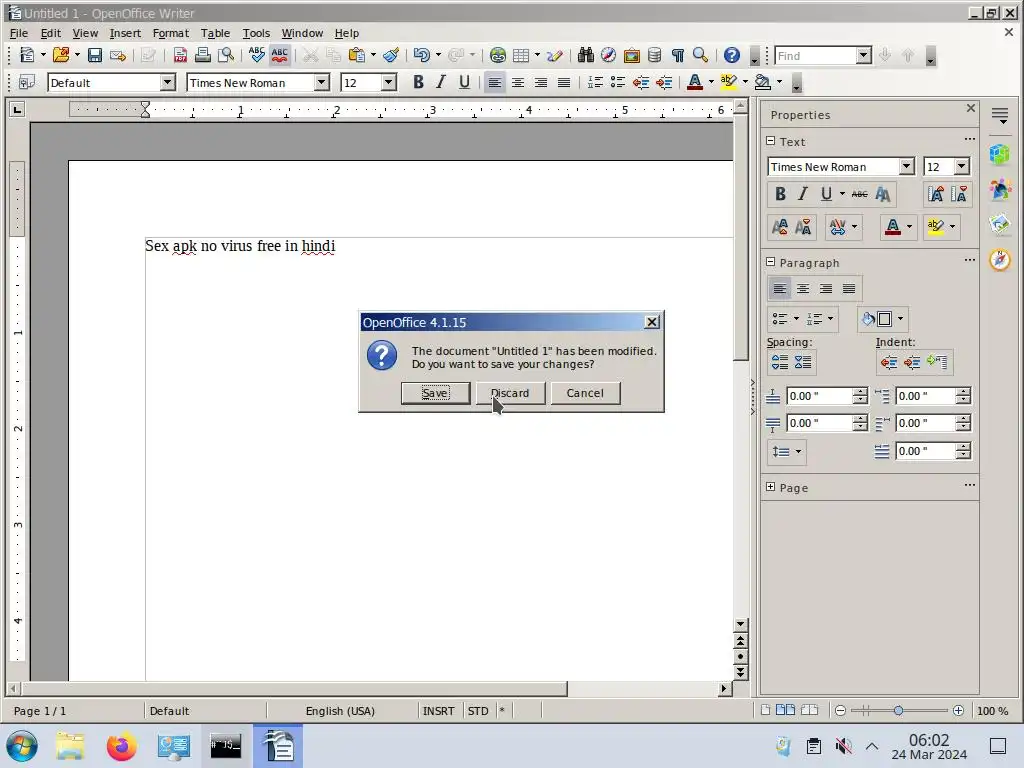Screen dimensions: 1024x768
Task: Close the Properties sidebar panel
Action: [970, 108]
